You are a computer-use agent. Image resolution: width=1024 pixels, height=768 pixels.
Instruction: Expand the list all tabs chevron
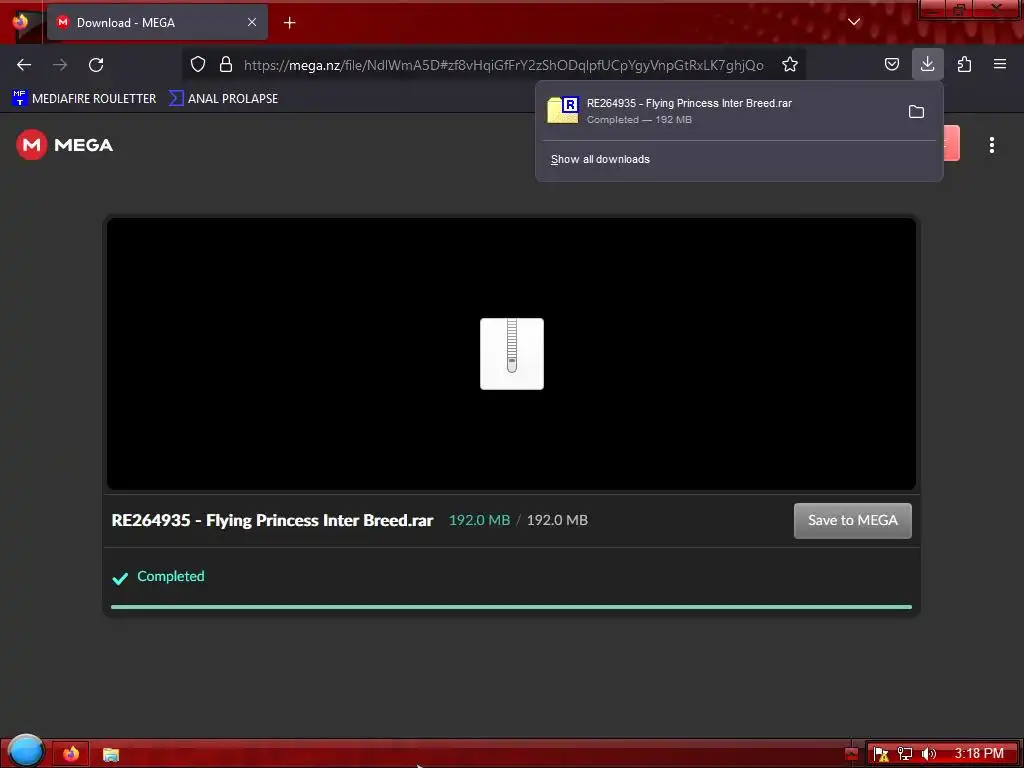point(854,22)
